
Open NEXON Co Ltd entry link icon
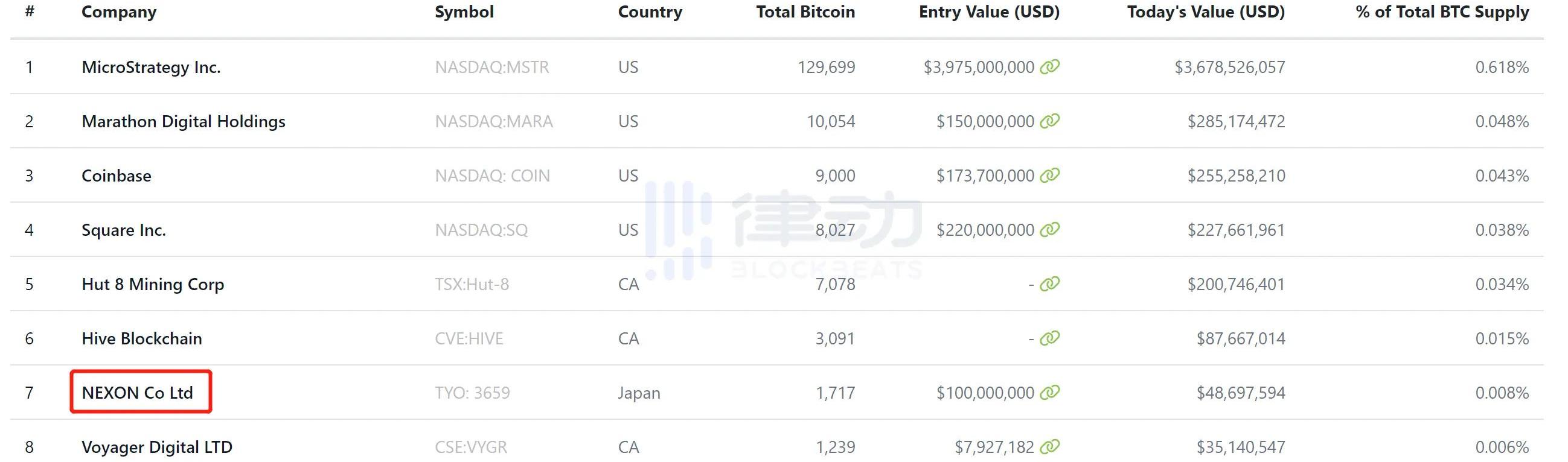[1049, 393]
